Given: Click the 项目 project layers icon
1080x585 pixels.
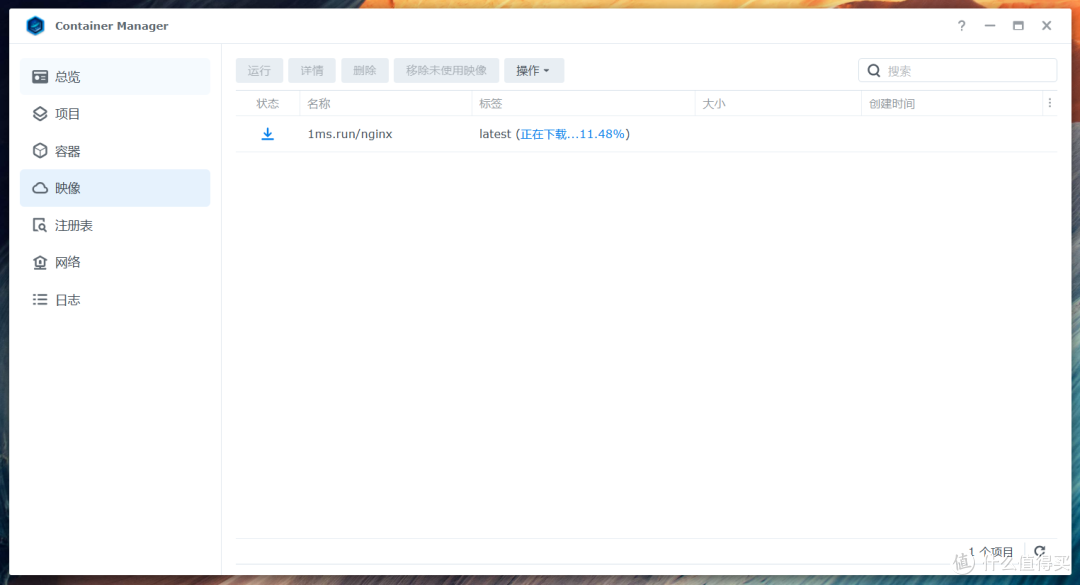Looking at the screenshot, I should [40, 114].
